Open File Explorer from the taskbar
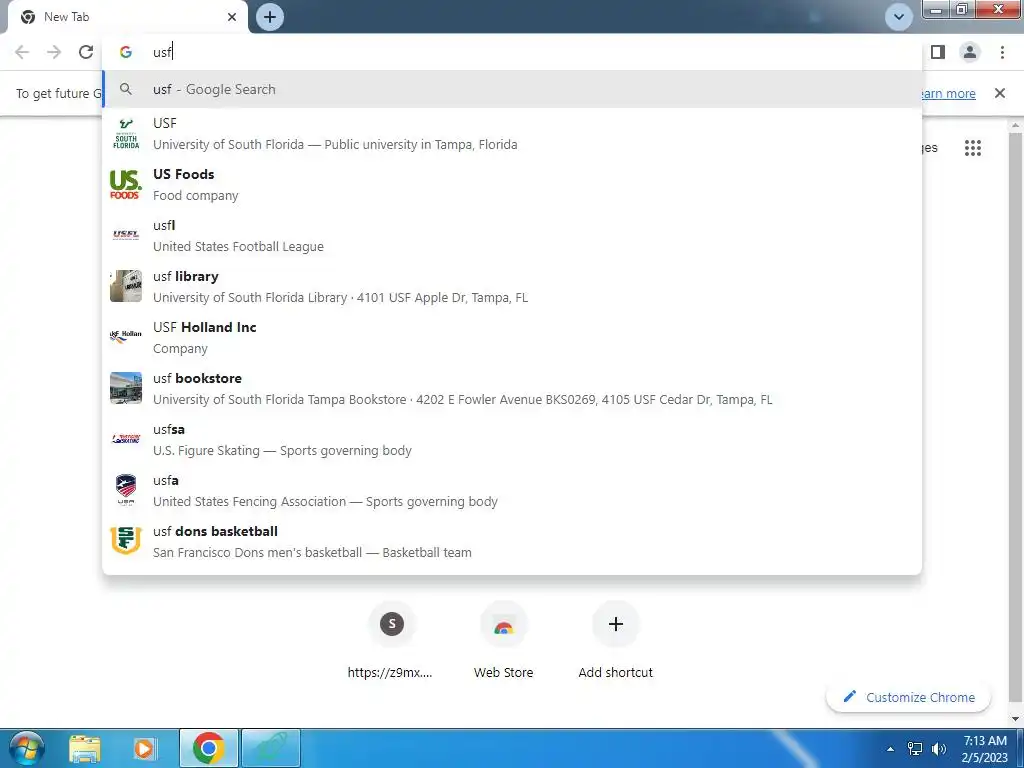 (x=85, y=748)
